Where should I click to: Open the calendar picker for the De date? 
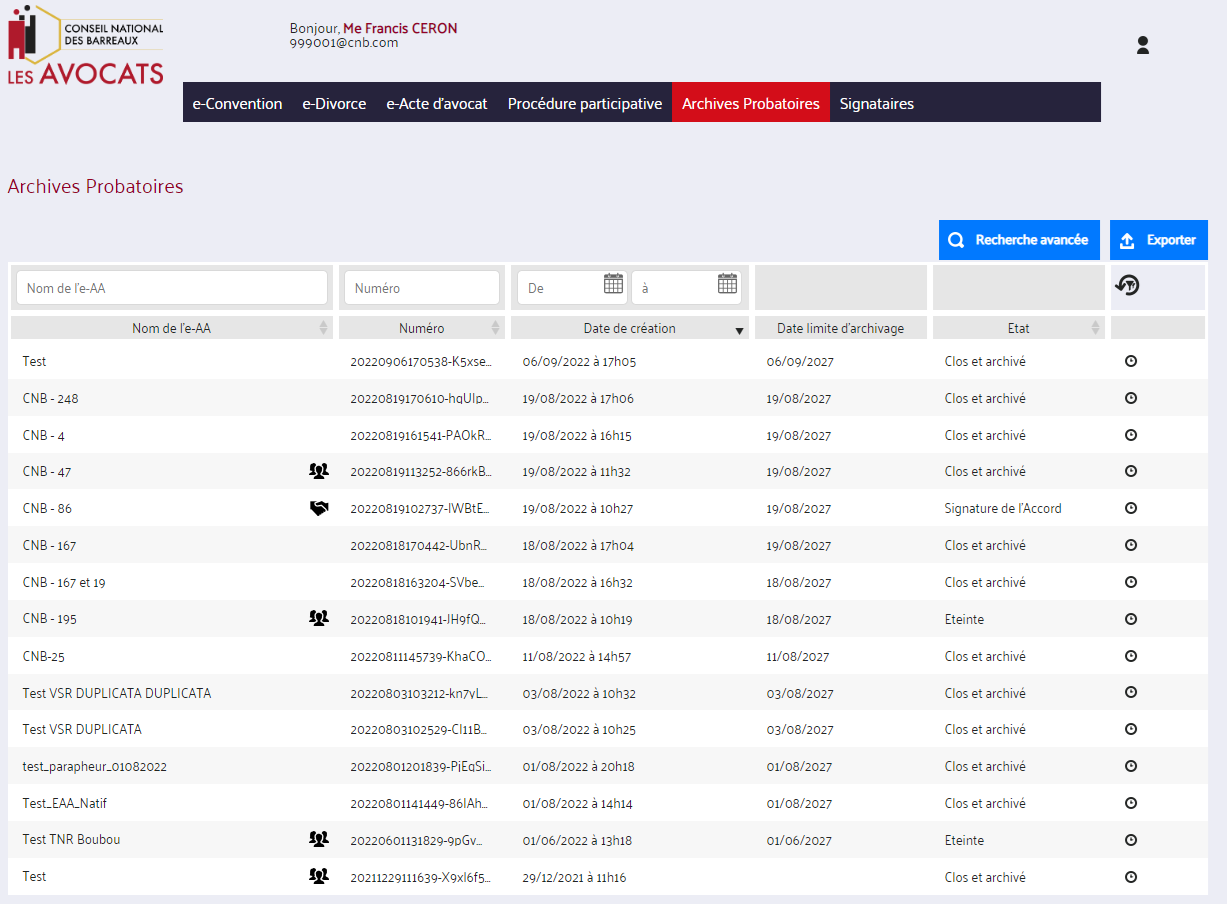click(x=613, y=284)
